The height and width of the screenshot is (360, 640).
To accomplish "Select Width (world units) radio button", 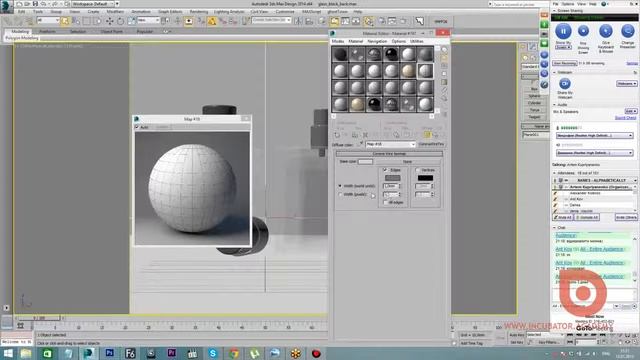I will pyautogui.click(x=340, y=186).
